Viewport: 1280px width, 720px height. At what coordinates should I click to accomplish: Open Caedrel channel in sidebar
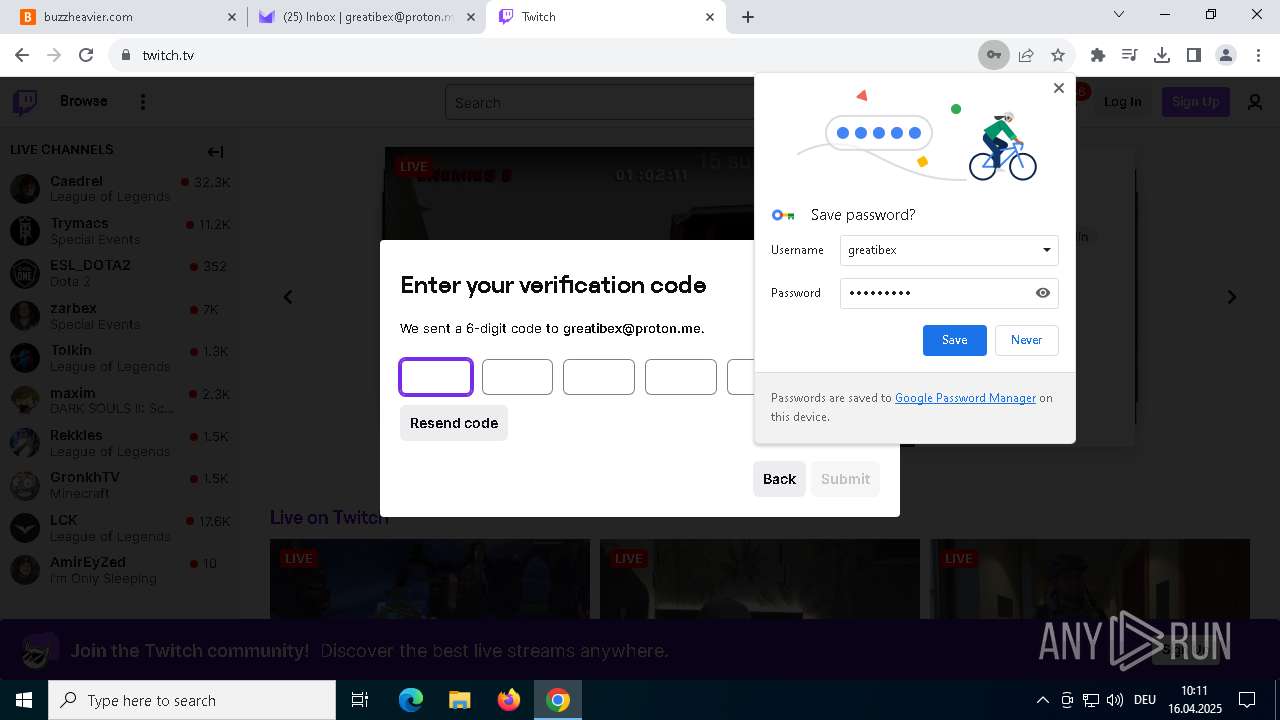click(x=120, y=189)
